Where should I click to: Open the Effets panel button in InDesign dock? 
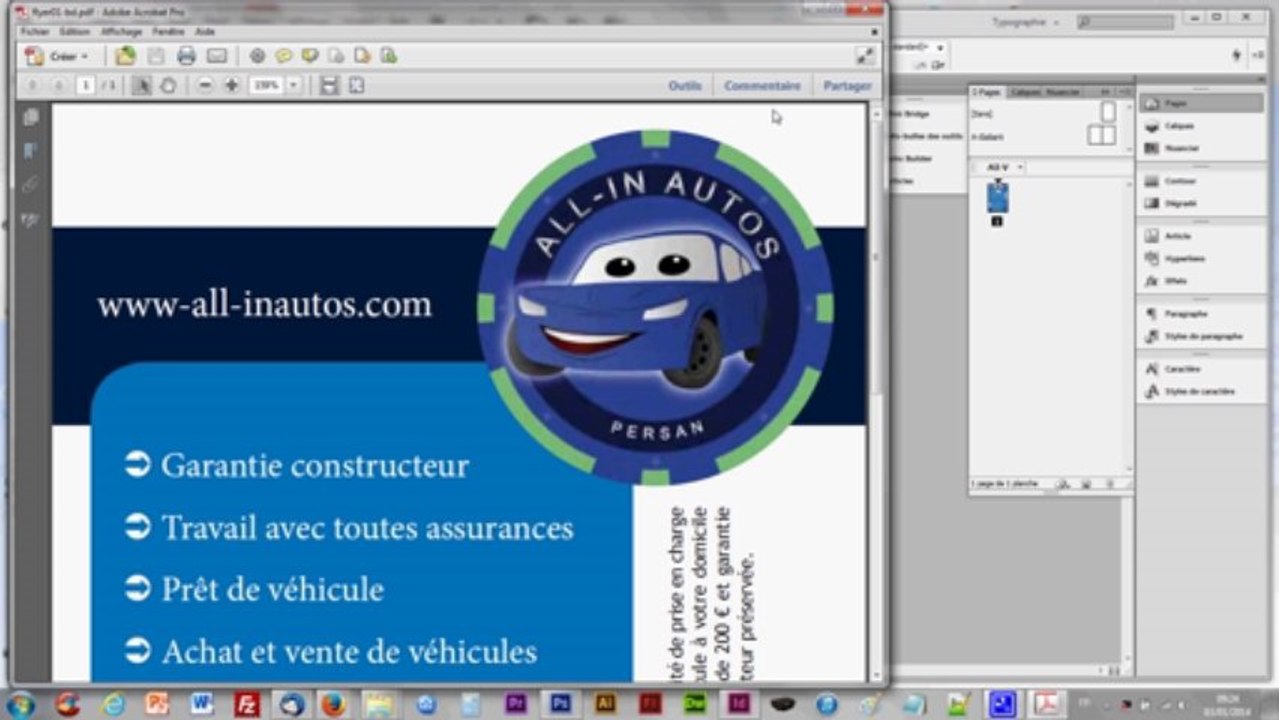(1201, 281)
